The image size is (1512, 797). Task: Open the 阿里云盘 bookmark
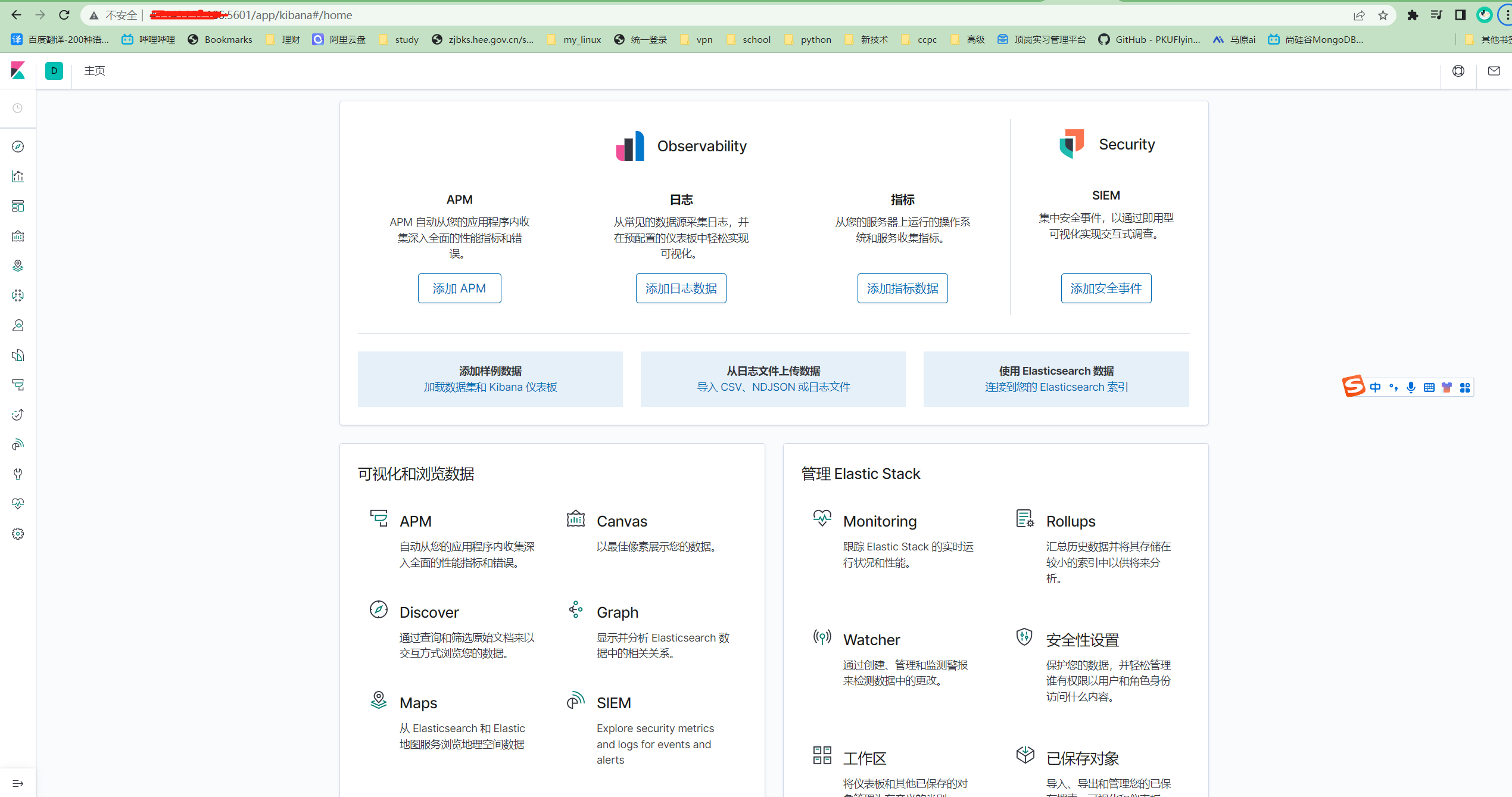pos(339,39)
